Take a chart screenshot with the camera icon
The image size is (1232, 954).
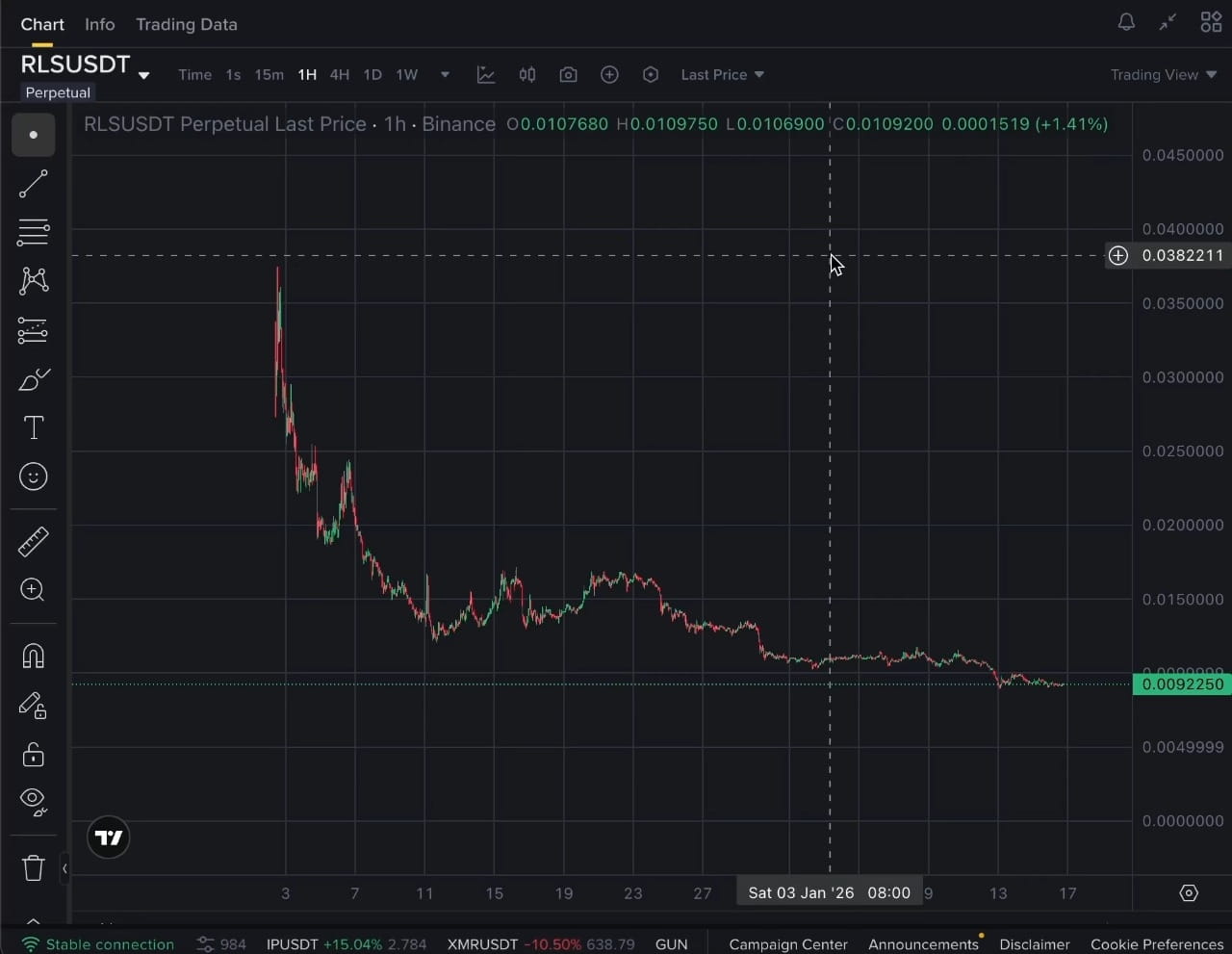tap(568, 74)
